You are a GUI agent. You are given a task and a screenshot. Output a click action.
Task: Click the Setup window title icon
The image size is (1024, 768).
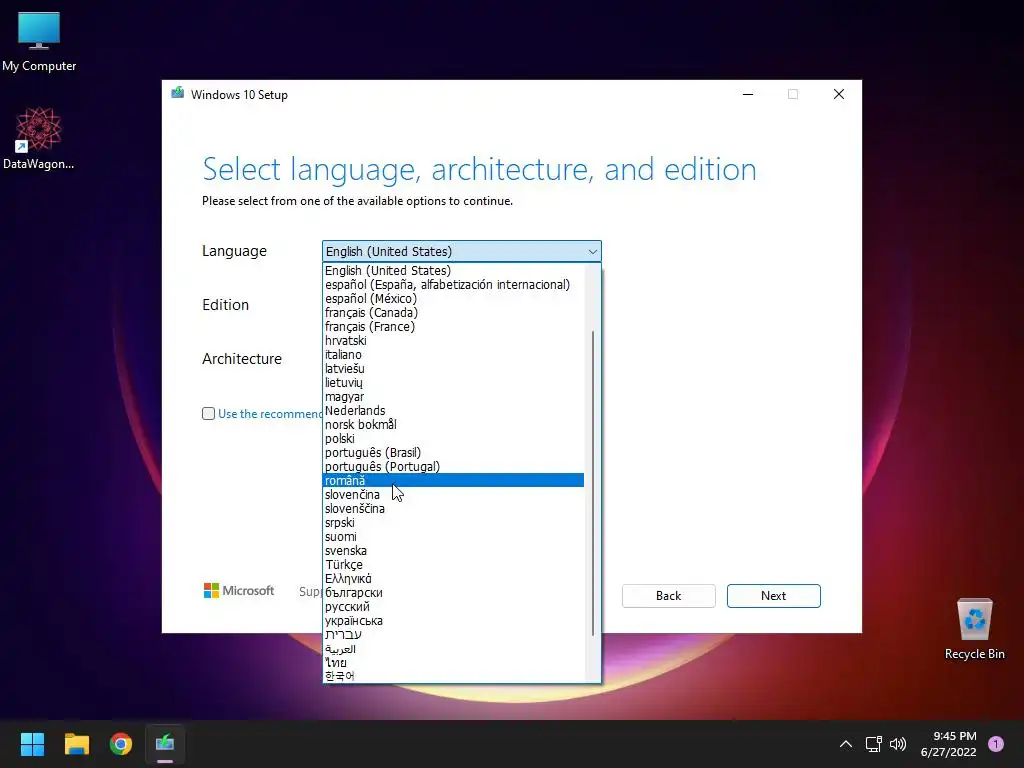click(178, 93)
